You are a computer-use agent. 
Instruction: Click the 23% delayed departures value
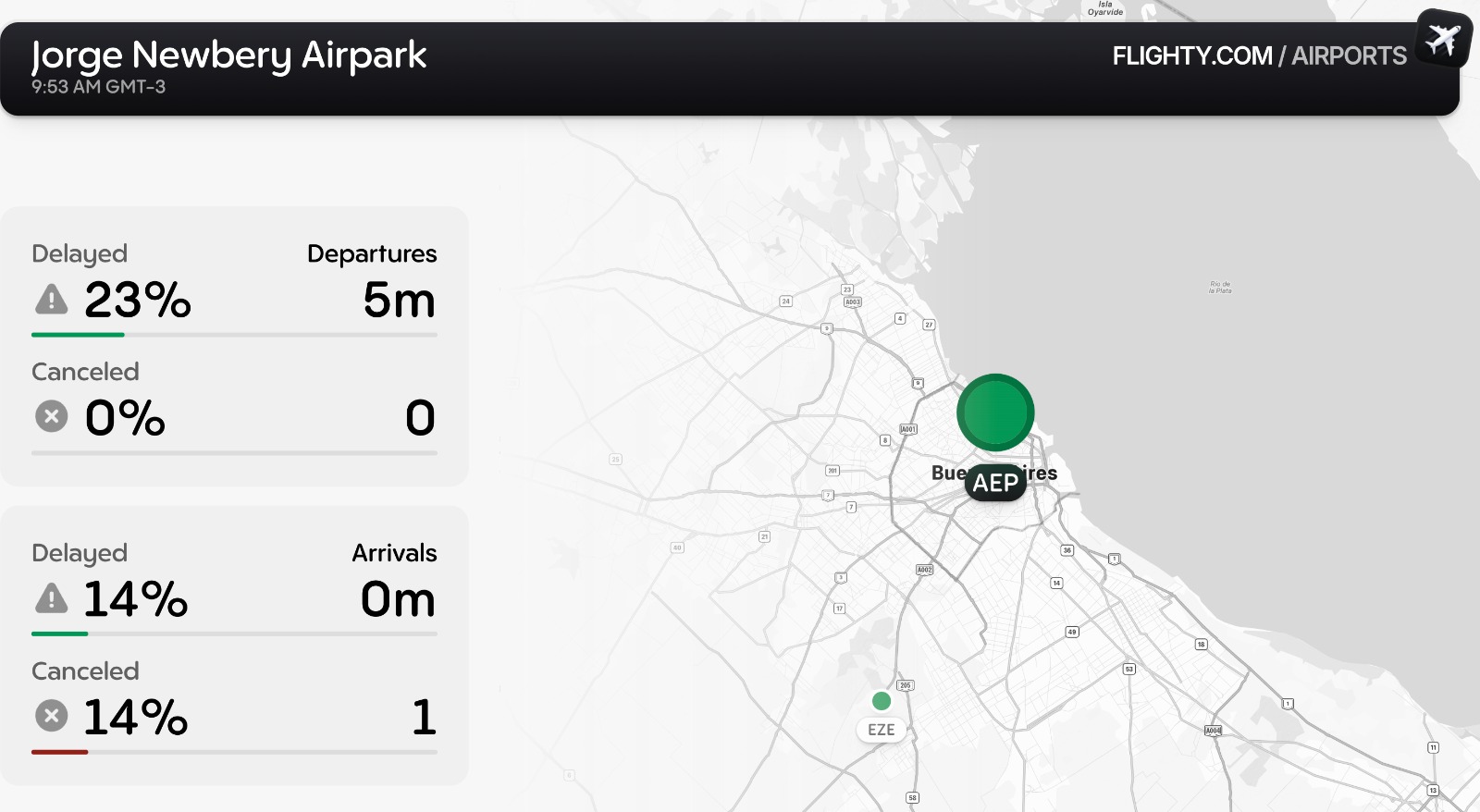(x=138, y=300)
